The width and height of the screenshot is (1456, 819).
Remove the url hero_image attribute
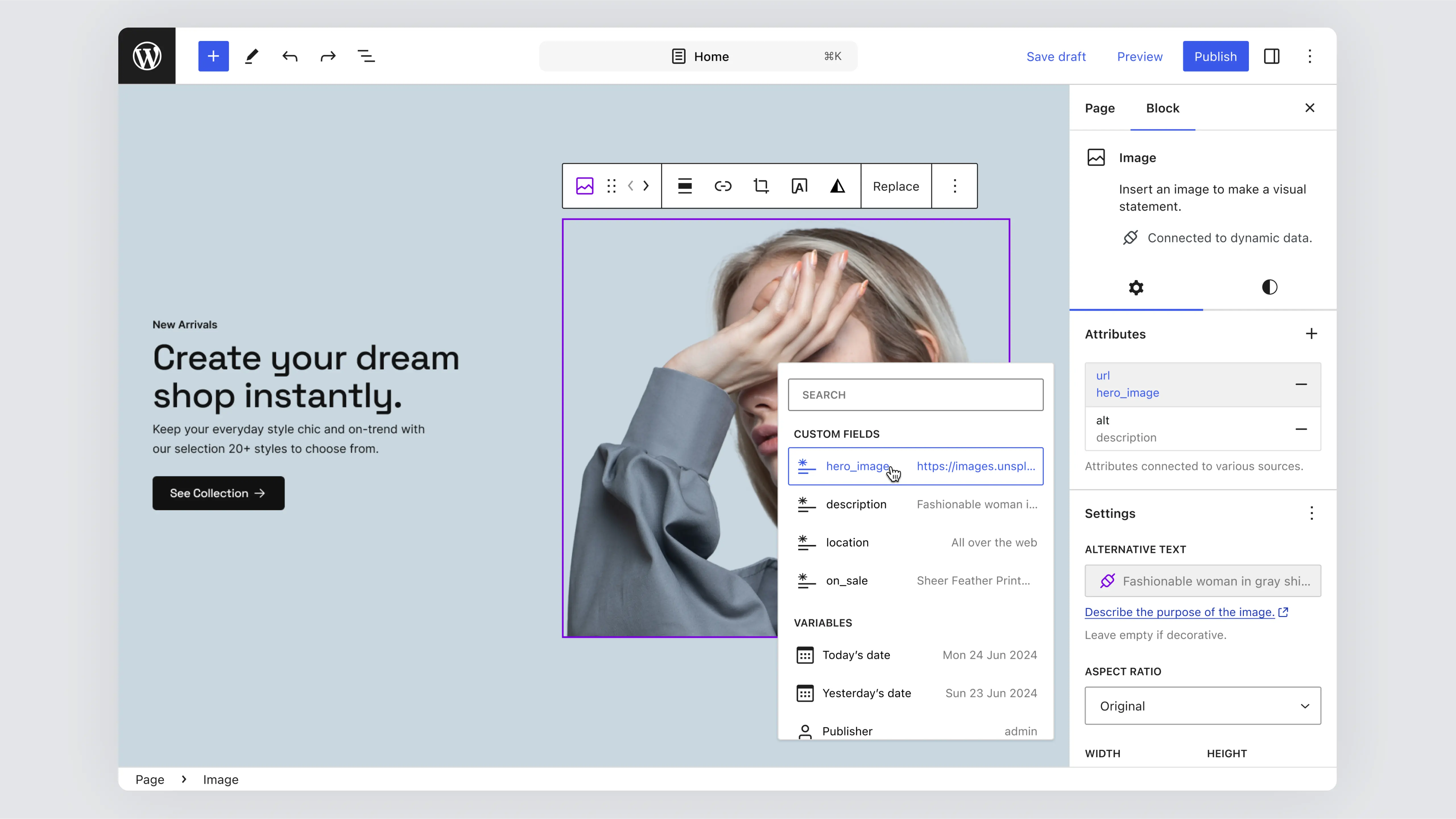click(x=1300, y=384)
